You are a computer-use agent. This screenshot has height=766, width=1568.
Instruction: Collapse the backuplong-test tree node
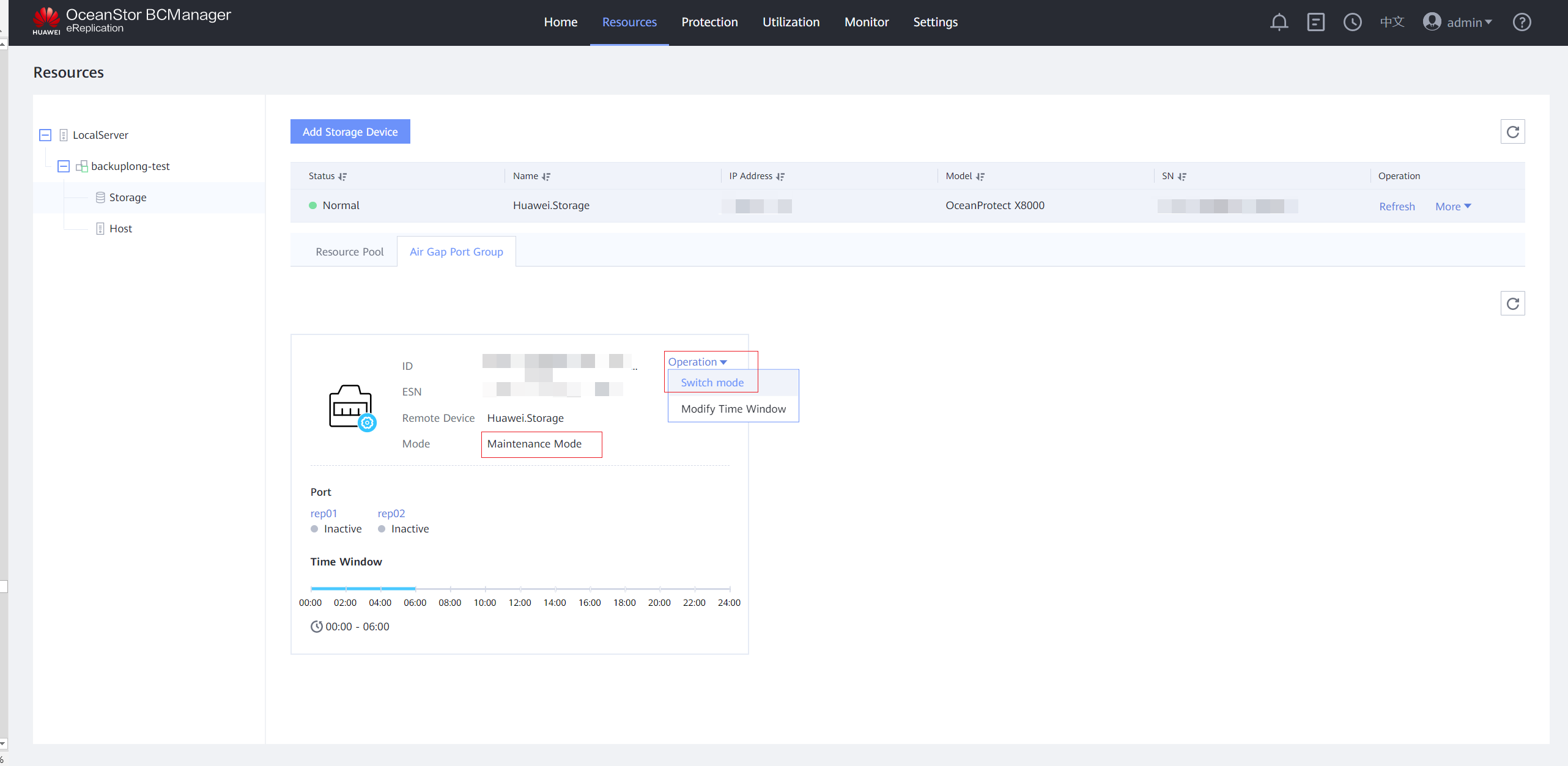[64, 166]
